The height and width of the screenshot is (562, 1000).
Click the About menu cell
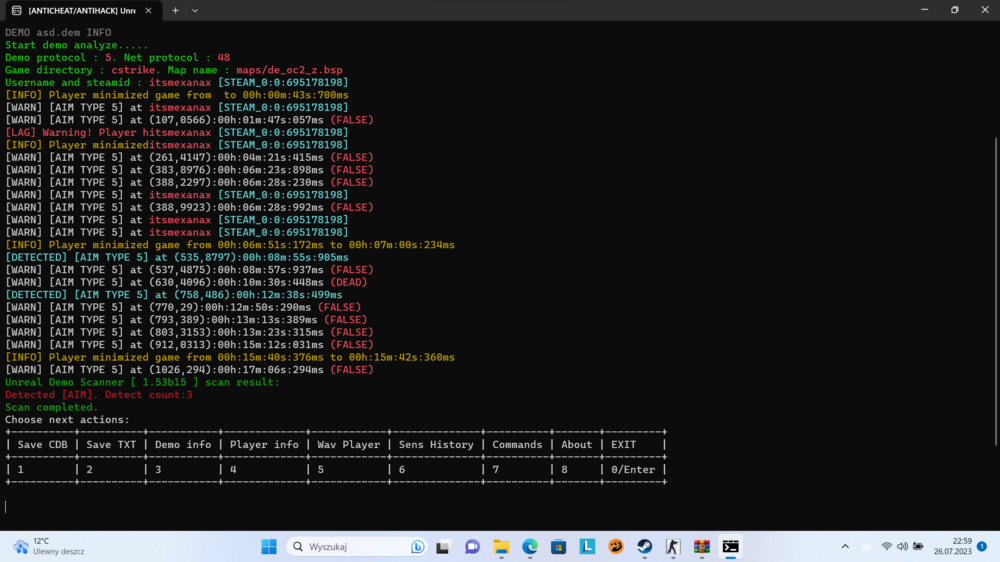tap(577, 445)
